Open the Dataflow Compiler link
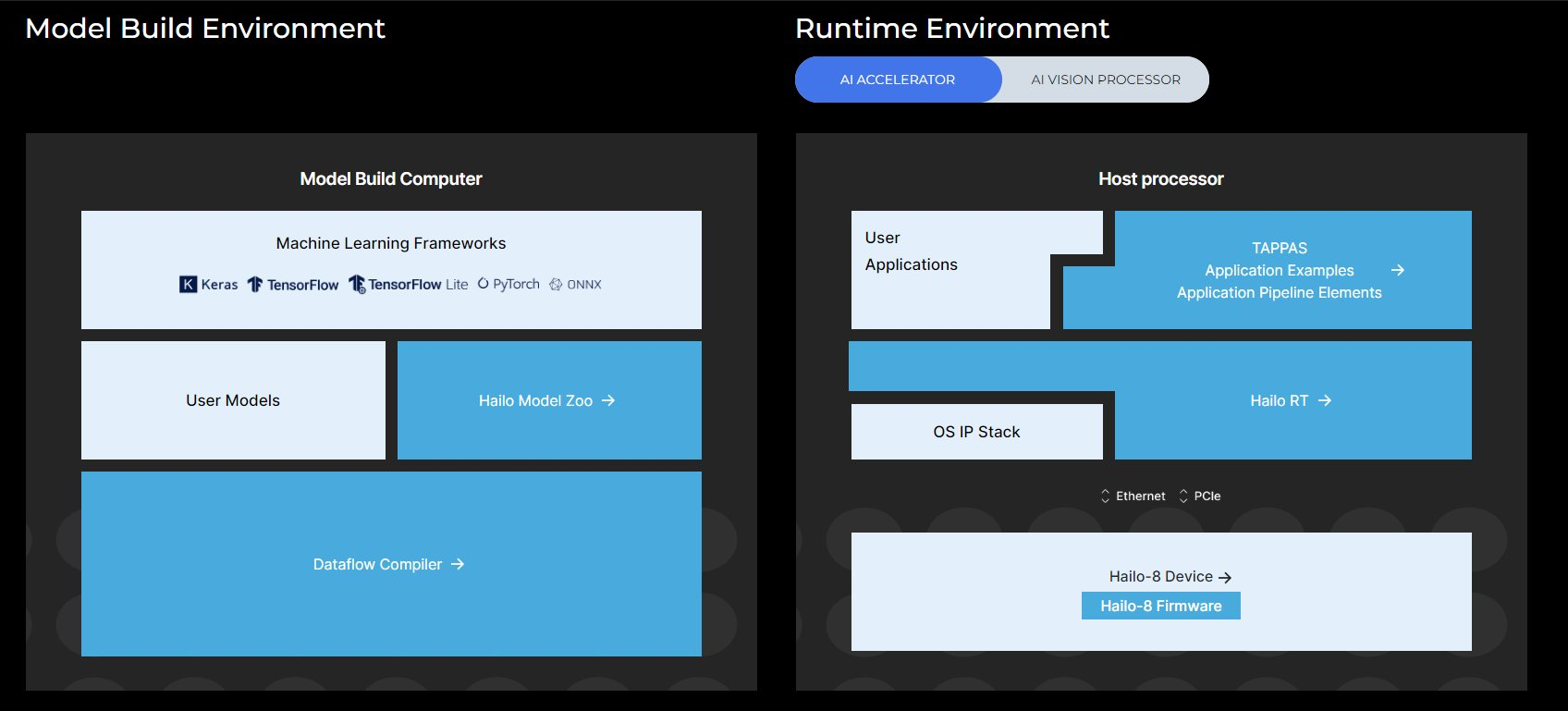1568x711 pixels. [x=377, y=564]
